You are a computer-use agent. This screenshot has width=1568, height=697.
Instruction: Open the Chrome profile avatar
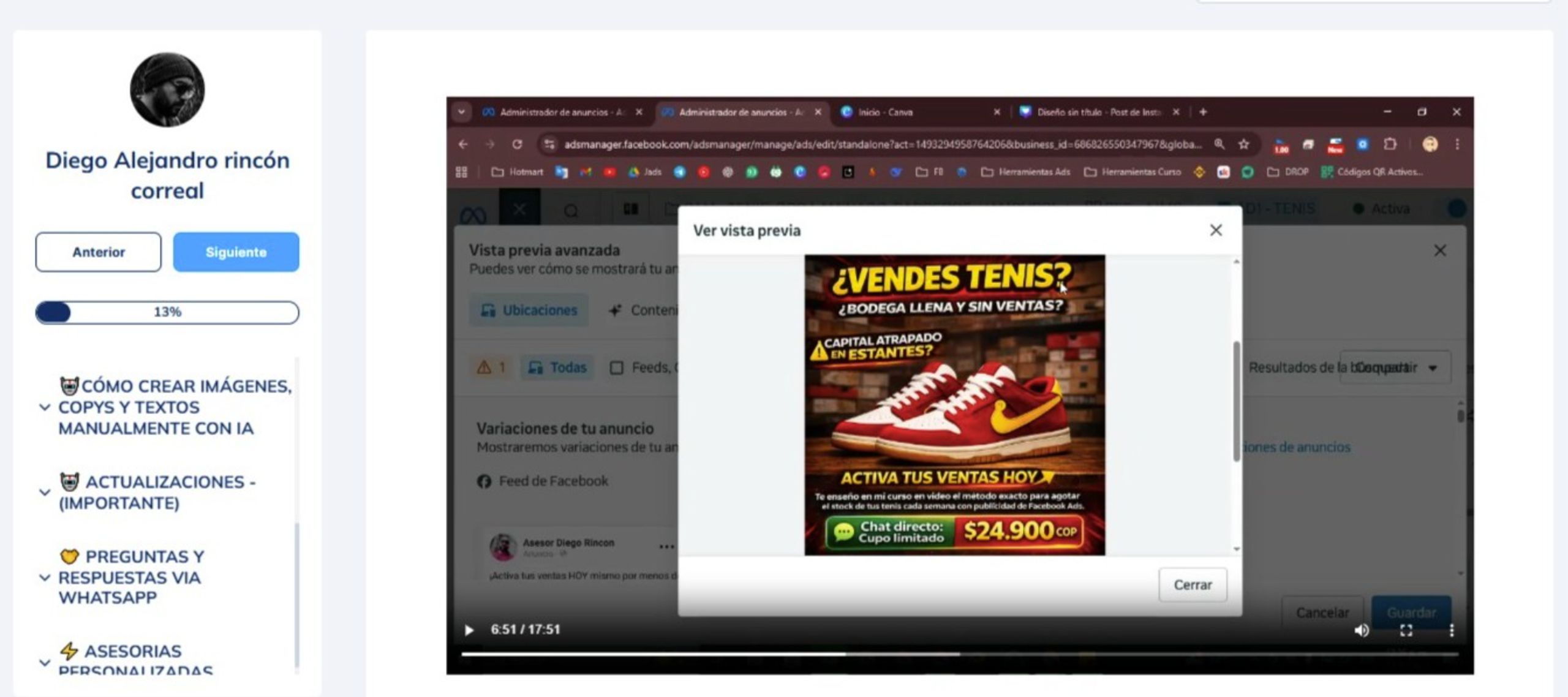coord(1430,145)
